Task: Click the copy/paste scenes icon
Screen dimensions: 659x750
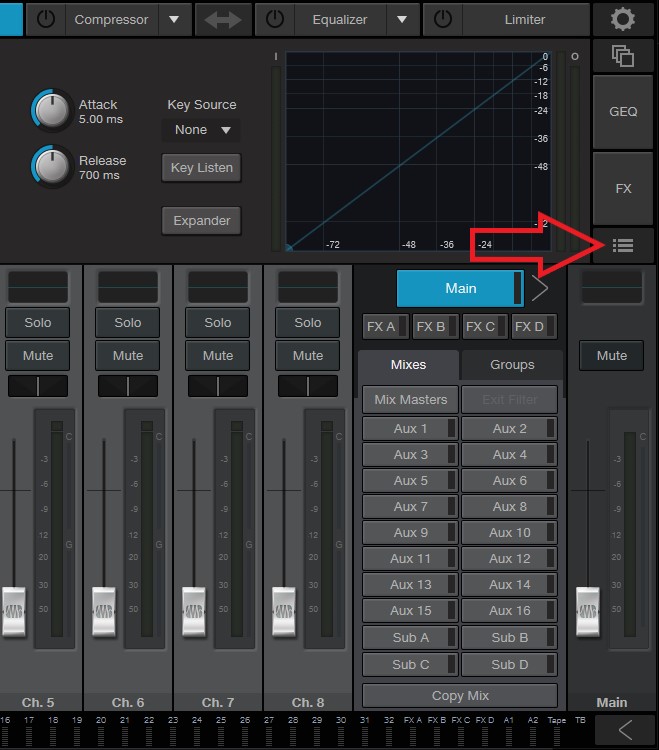Action: coord(623,56)
